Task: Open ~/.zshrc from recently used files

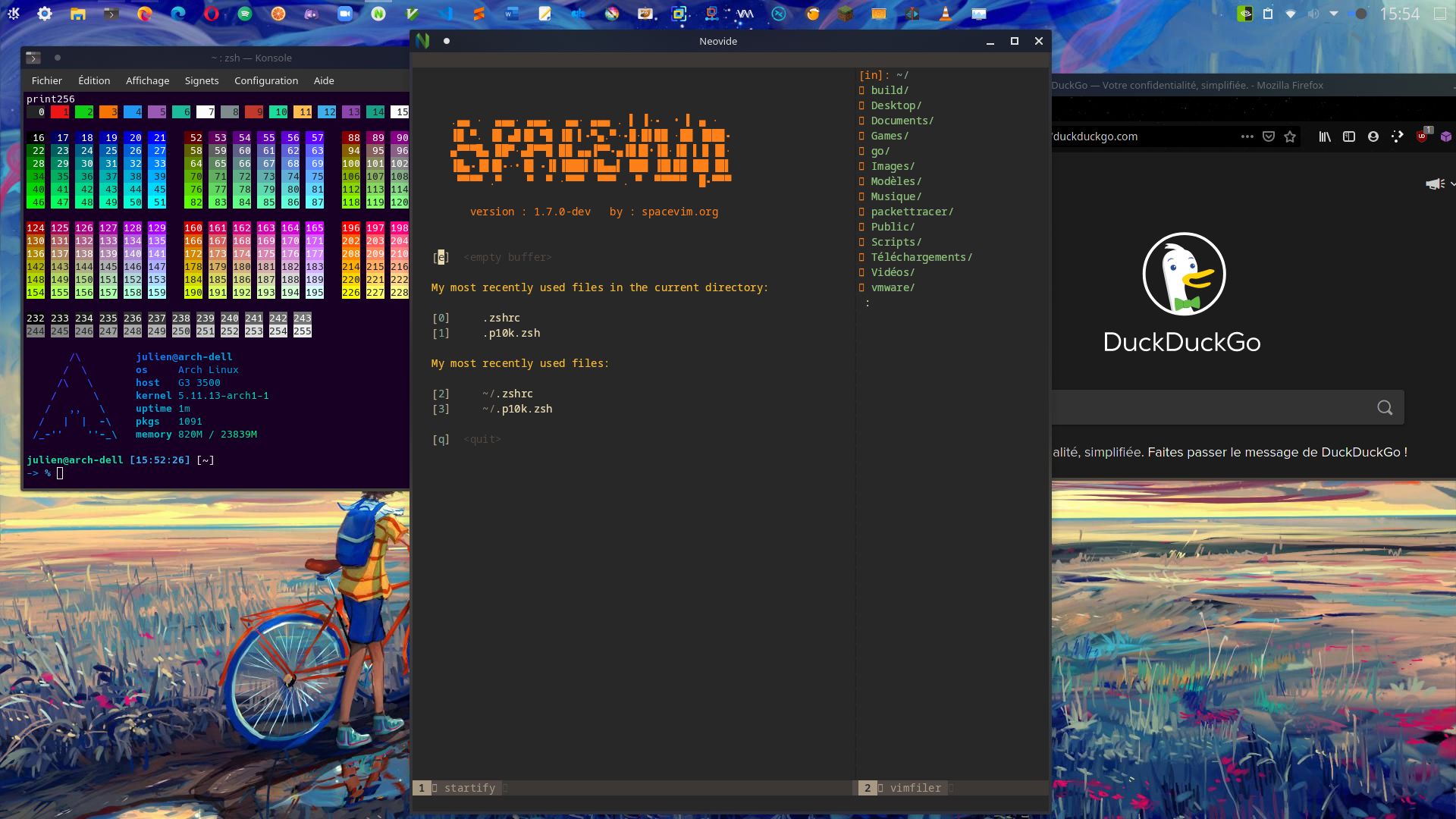Action: (x=509, y=393)
